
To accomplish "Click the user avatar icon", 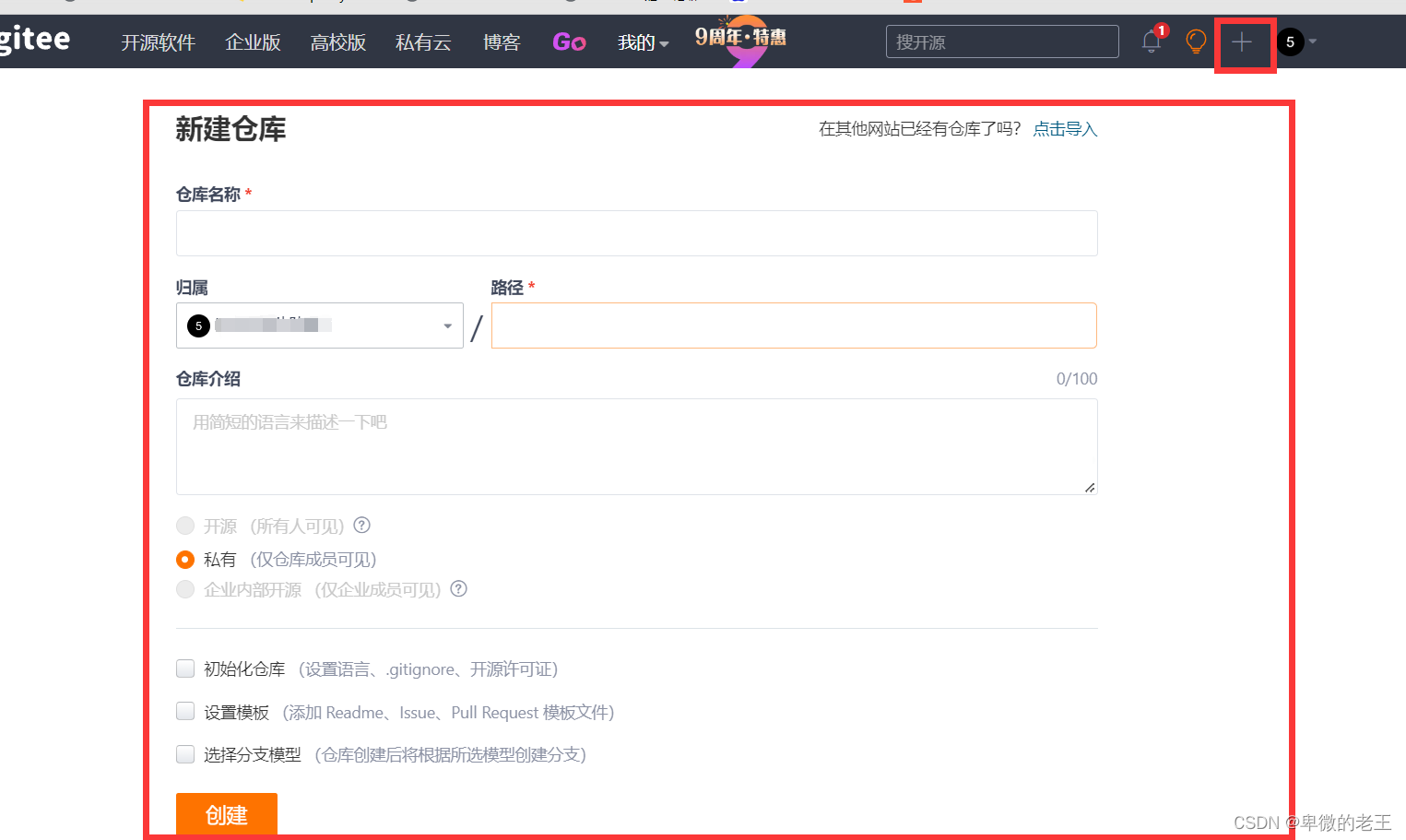I will point(1289,41).
